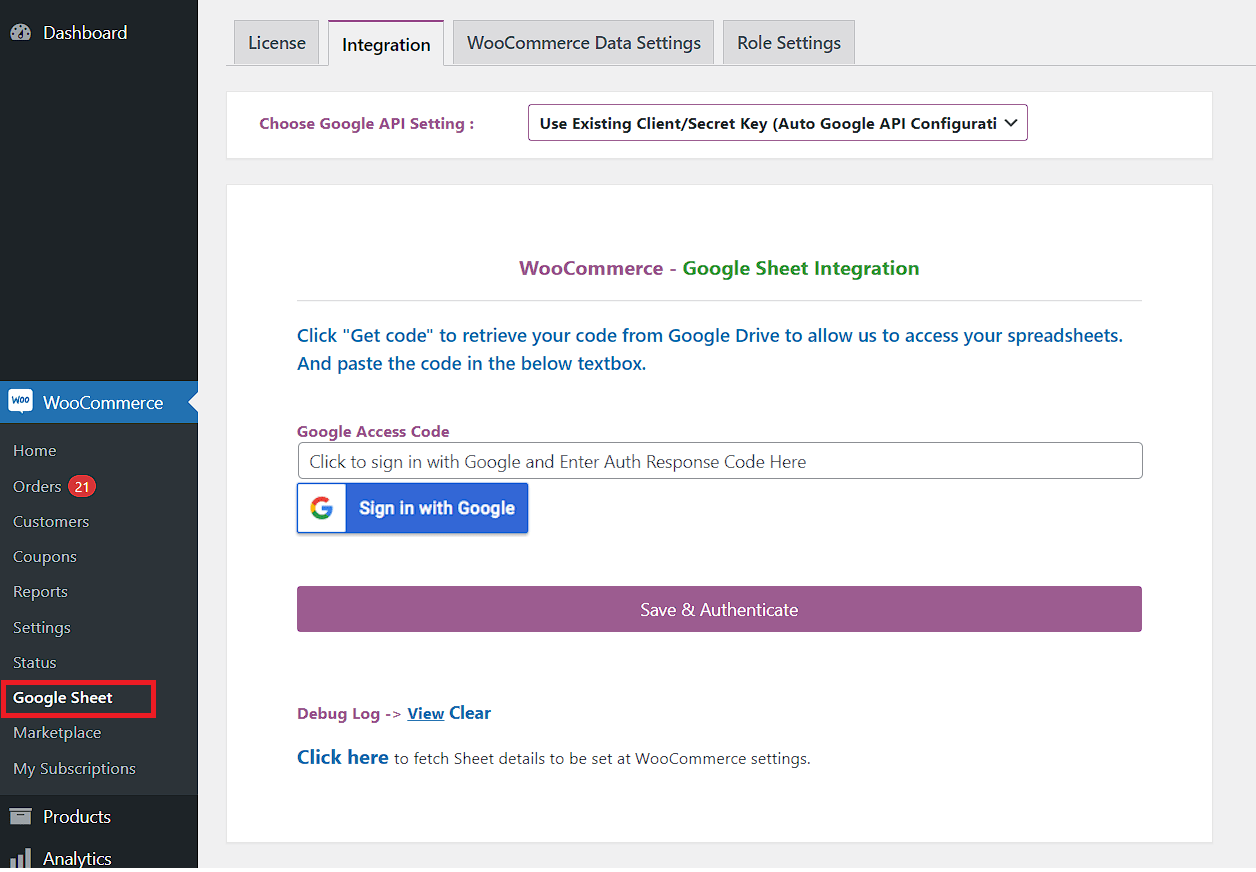Click the Google G logo icon
The height and width of the screenshot is (872, 1256).
321,508
